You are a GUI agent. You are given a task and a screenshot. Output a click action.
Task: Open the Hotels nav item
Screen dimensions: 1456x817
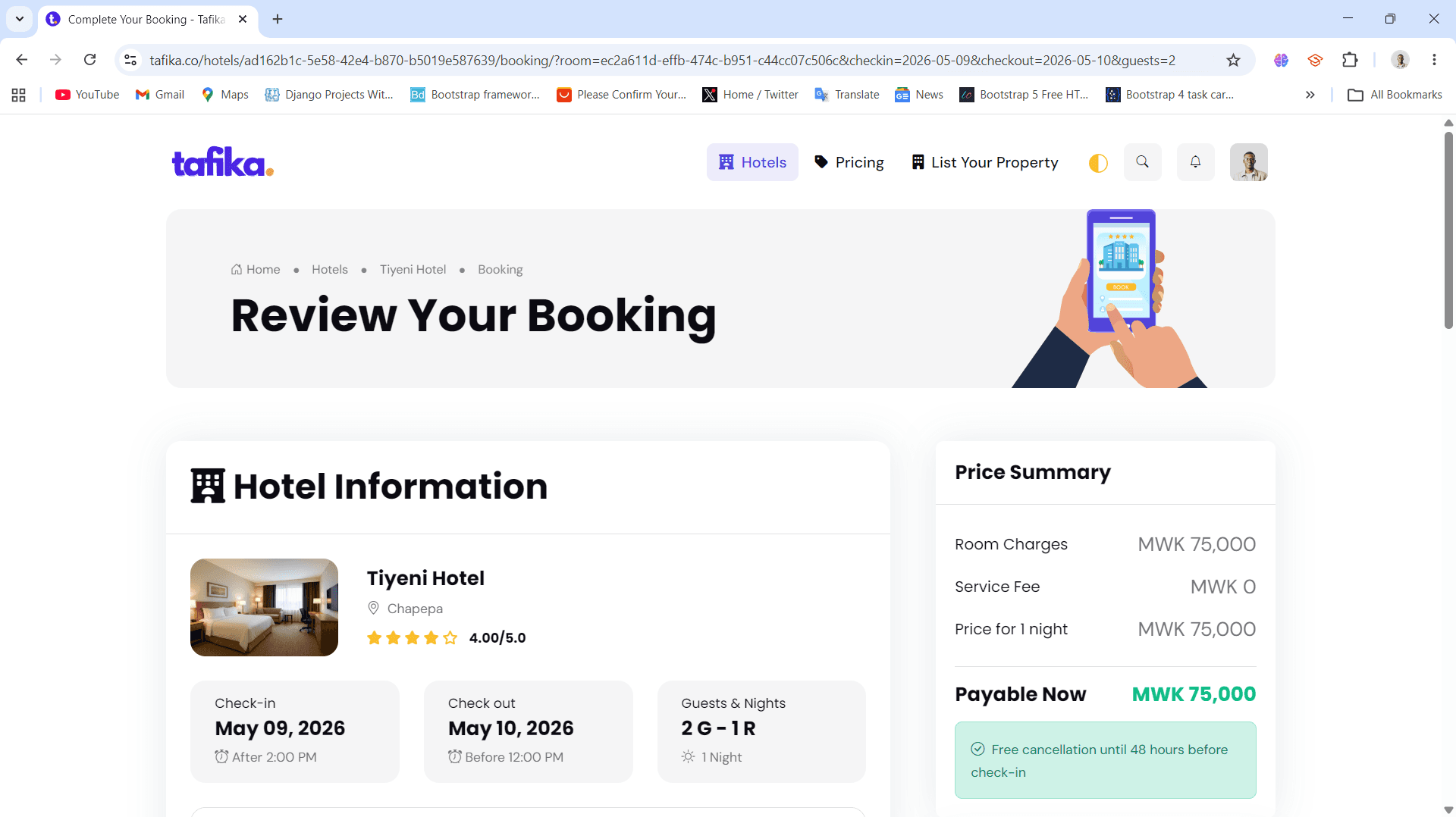(x=752, y=162)
